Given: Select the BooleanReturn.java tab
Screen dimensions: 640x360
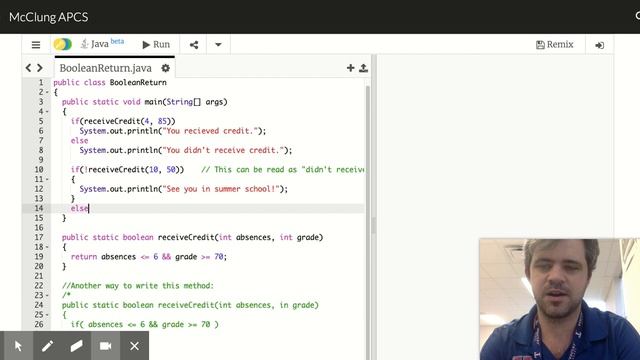Looking at the screenshot, I should pyautogui.click(x=105, y=68).
